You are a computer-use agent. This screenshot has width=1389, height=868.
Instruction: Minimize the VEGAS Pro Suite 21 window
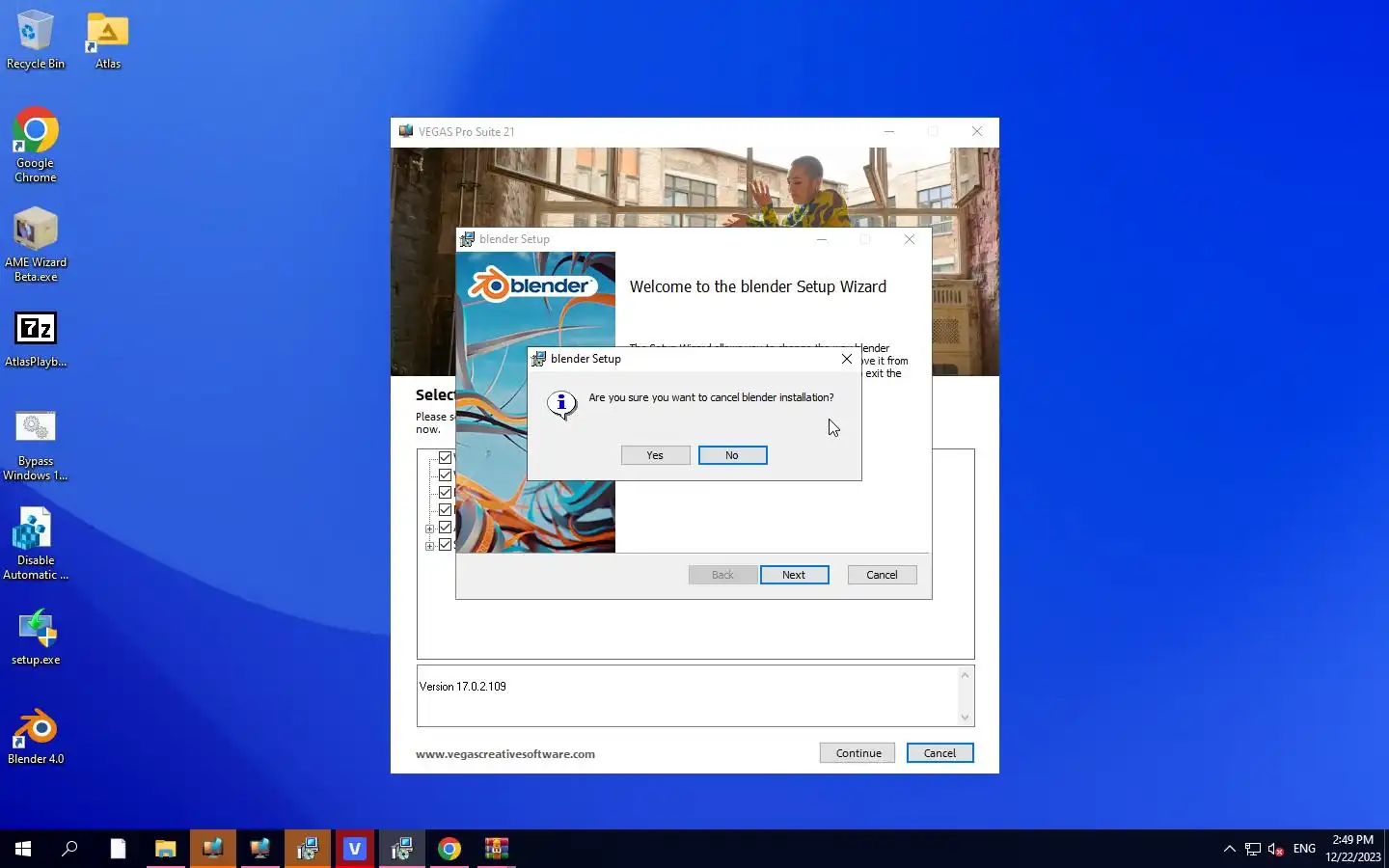click(x=889, y=131)
